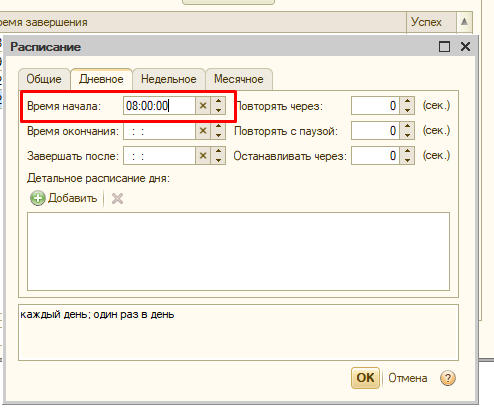Open help with the question mark icon
Screen dimensions: 494x419
pos(448,378)
